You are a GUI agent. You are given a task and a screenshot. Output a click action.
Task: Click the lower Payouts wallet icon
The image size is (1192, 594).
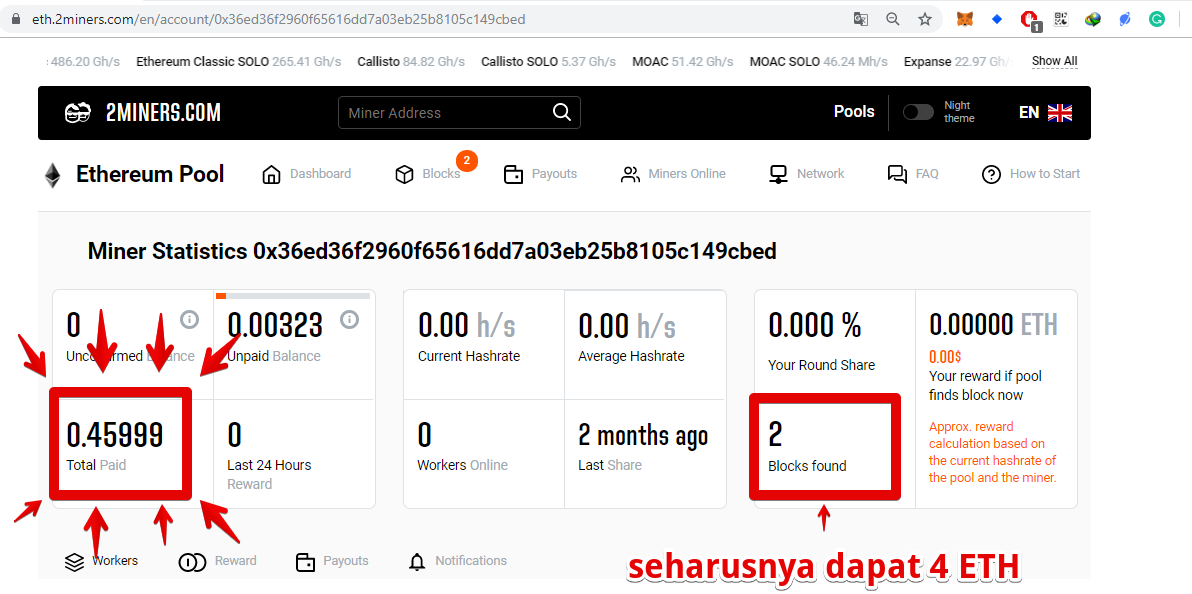click(305, 562)
